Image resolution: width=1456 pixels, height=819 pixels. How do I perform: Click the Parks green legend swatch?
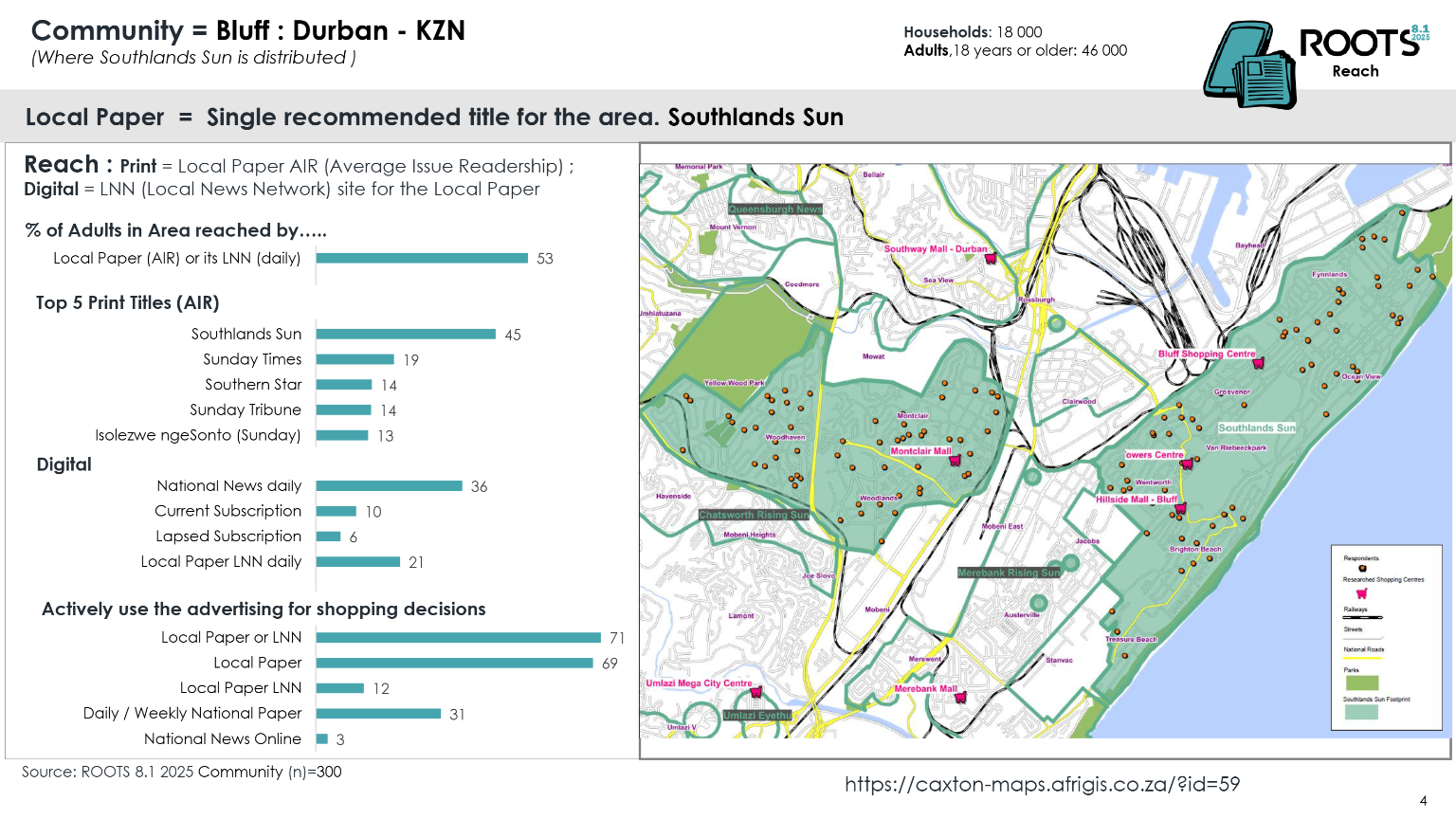tap(1361, 682)
